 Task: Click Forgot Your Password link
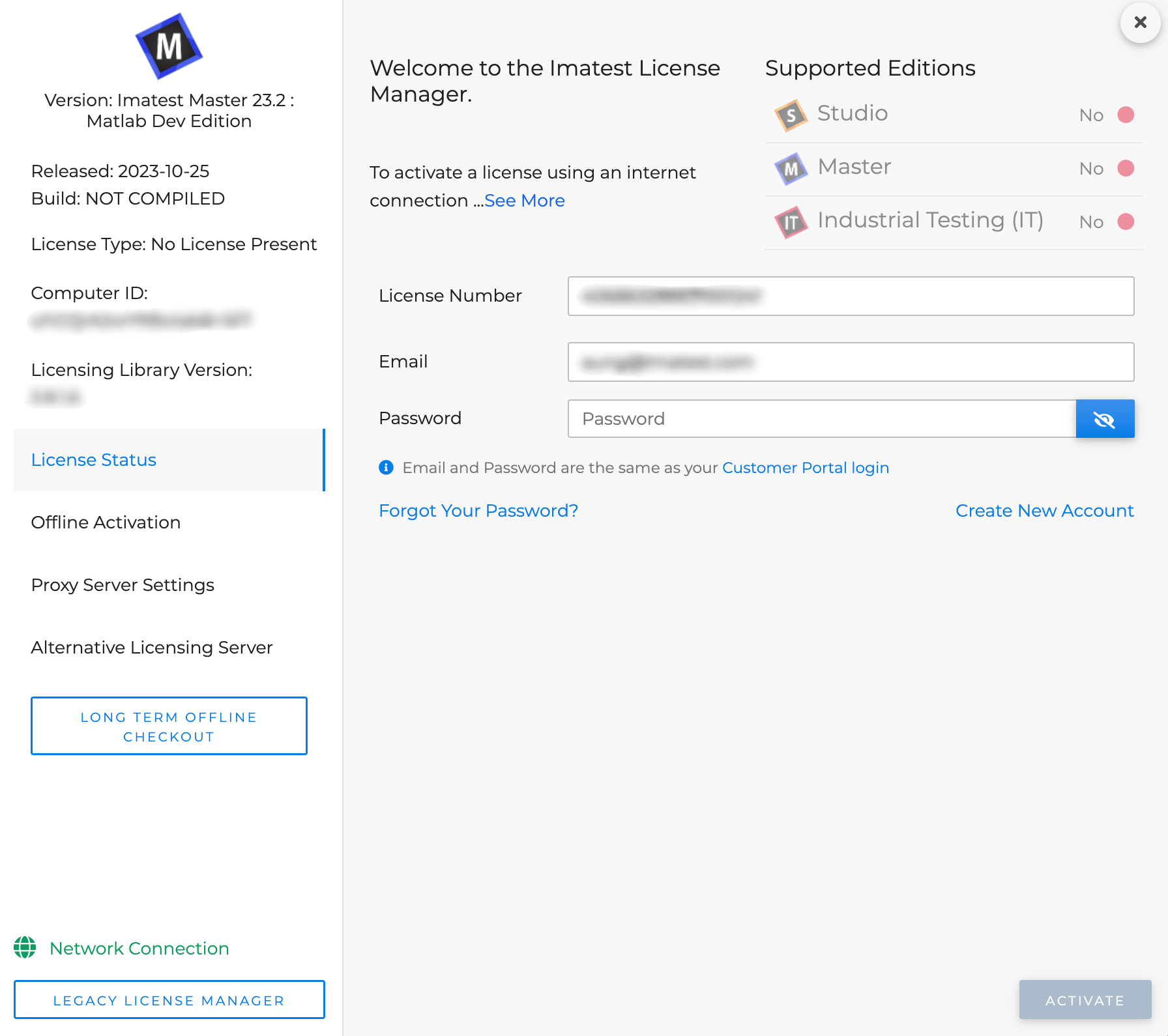(x=478, y=511)
